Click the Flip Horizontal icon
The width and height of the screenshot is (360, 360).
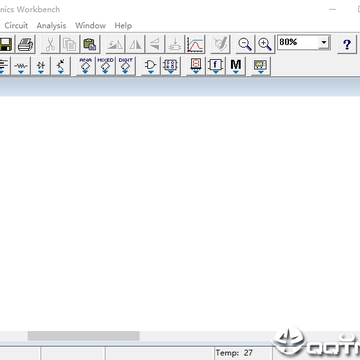point(135,44)
